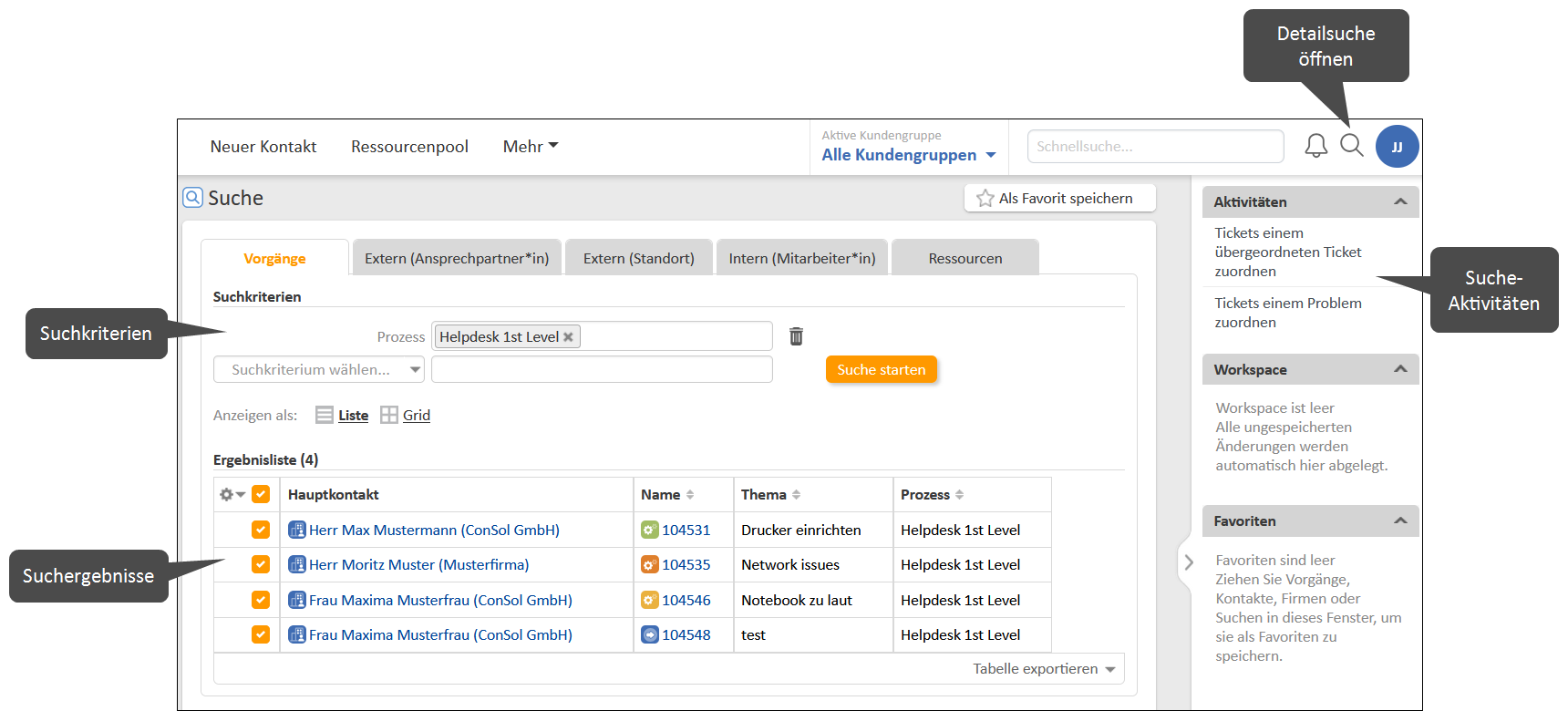Sort by Thema column arrows
The height and width of the screenshot is (711, 1568).
(796, 494)
